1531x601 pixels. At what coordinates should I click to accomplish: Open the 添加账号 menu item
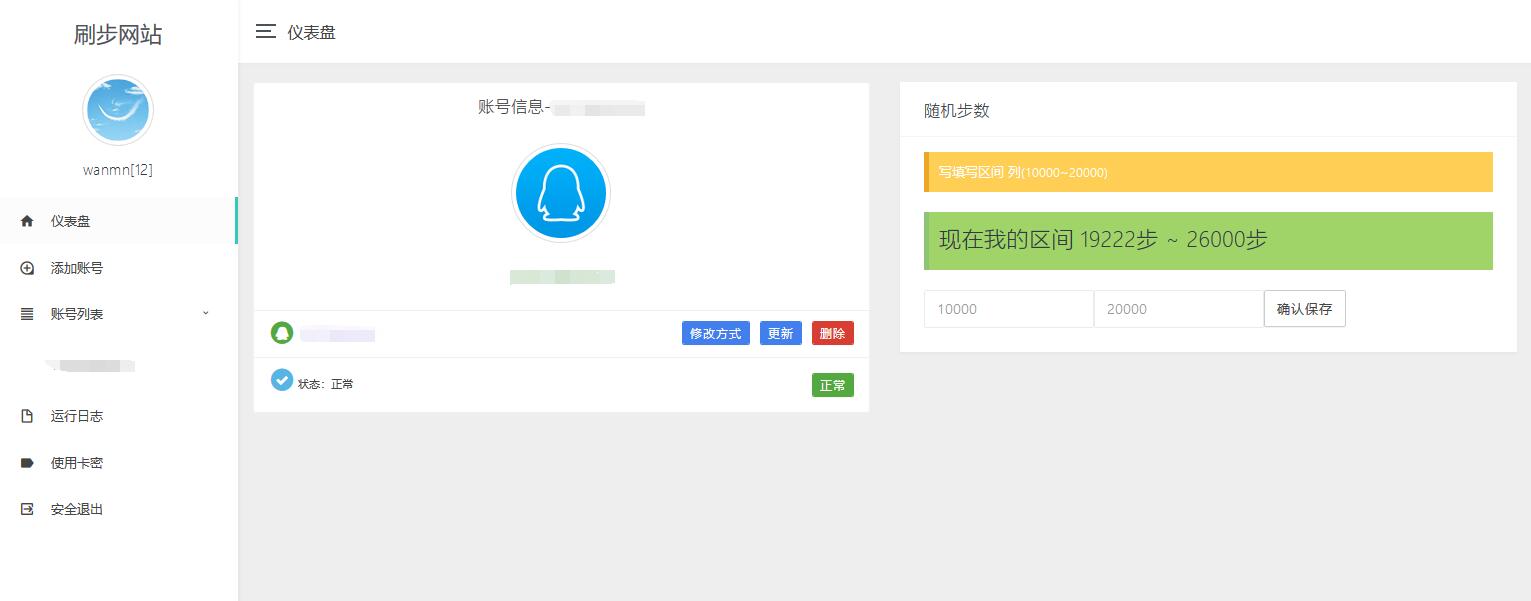[77, 268]
